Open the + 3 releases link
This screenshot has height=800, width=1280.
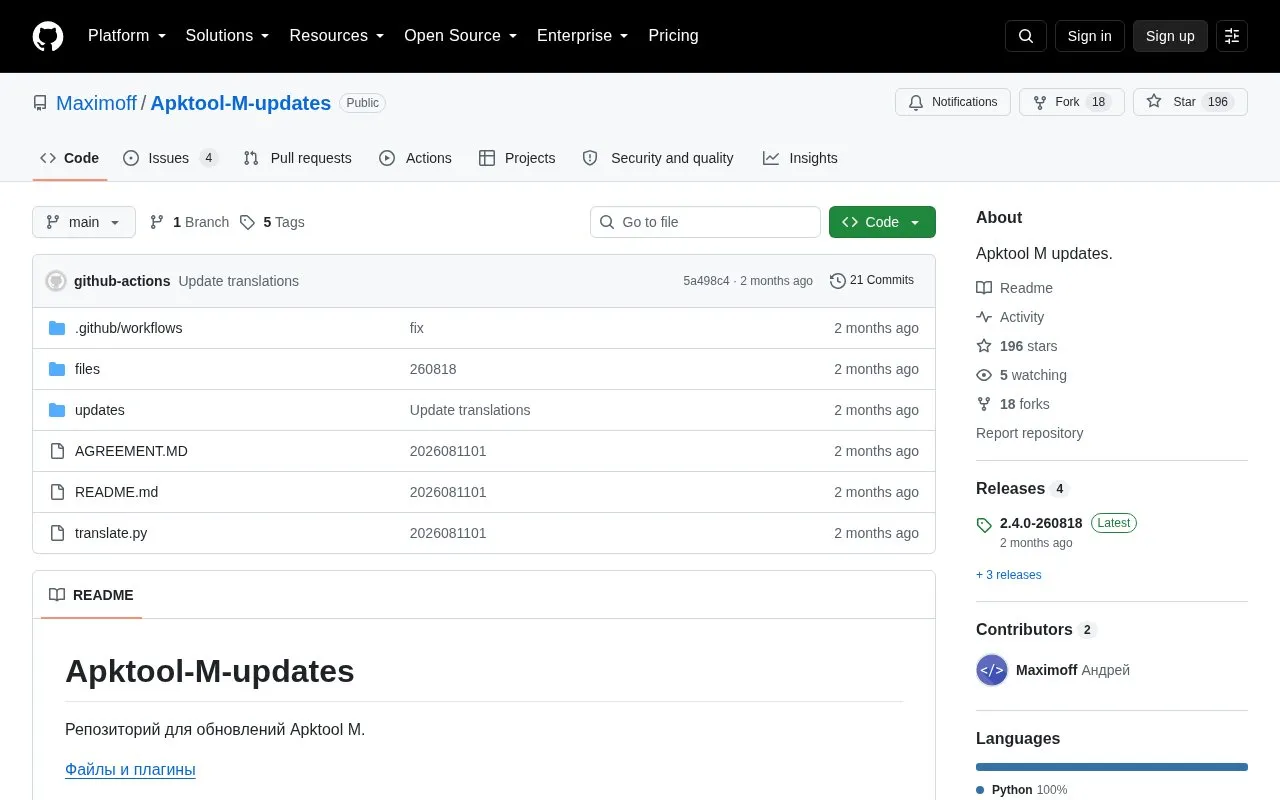point(1008,575)
